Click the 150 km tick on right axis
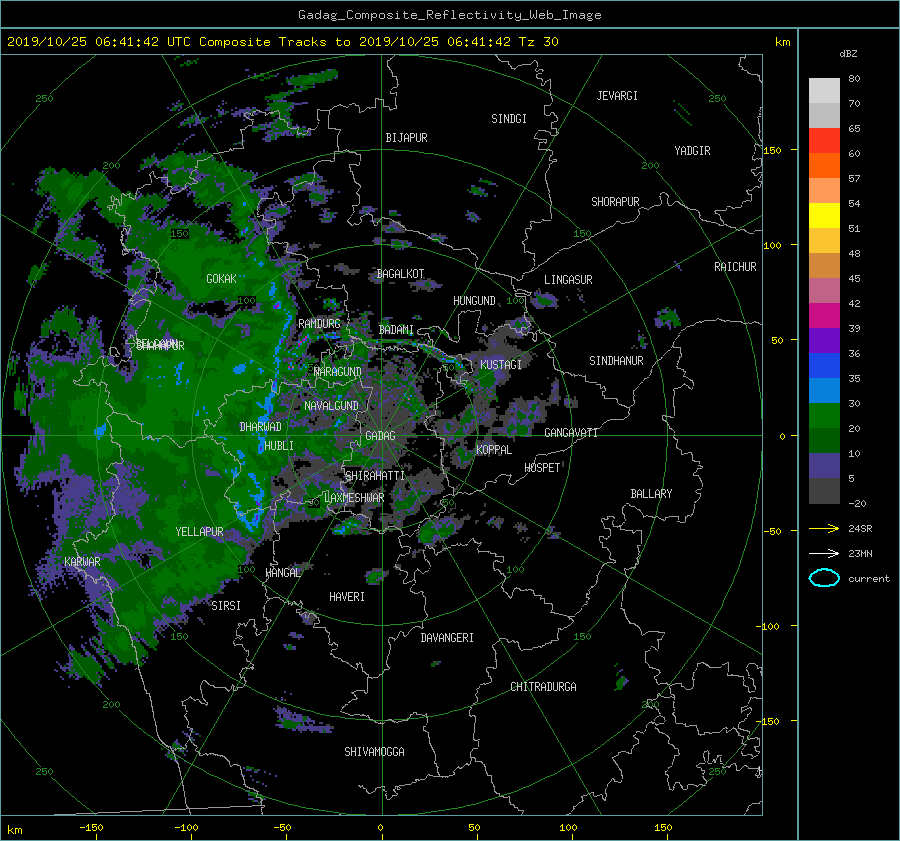The height and width of the screenshot is (841, 900). pyautogui.click(x=772, y=150)
